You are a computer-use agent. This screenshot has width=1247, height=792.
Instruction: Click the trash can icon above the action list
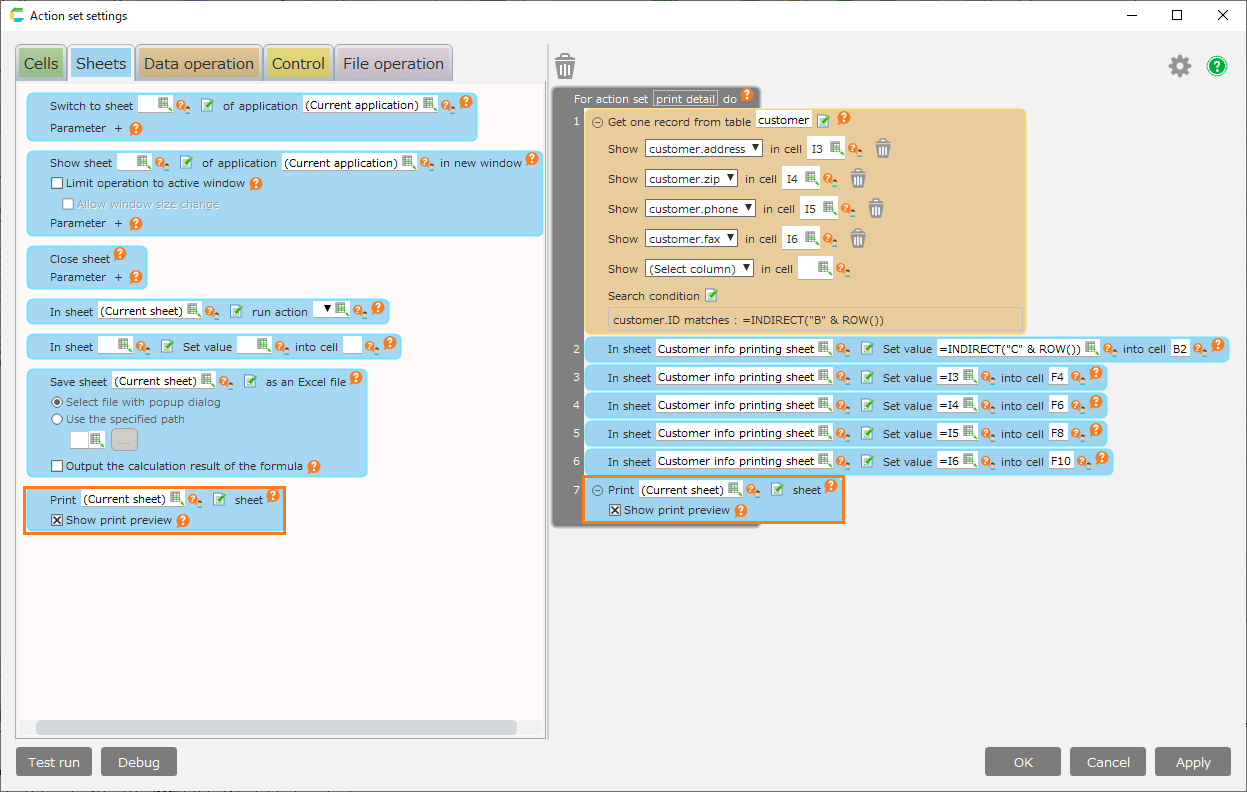565,67
